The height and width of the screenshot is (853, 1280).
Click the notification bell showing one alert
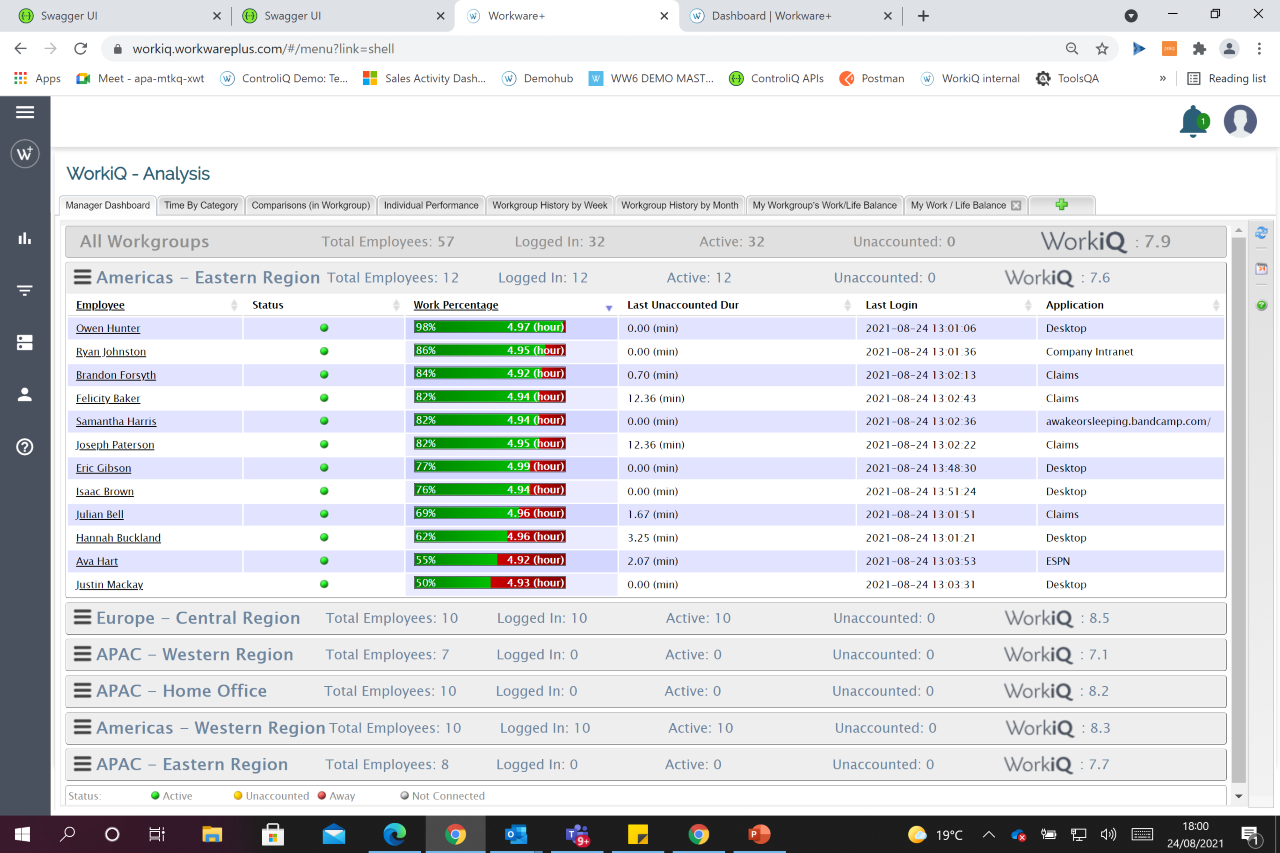point(1193,121)
